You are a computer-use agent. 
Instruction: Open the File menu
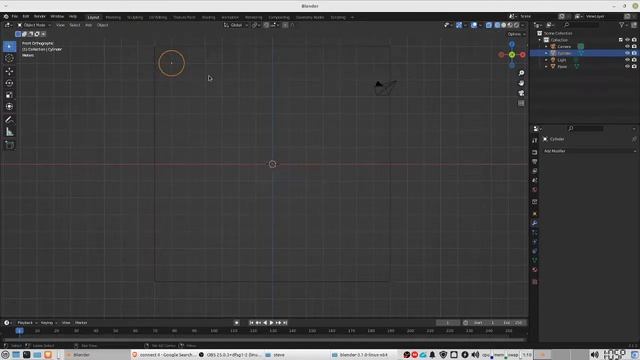(15, 17)
